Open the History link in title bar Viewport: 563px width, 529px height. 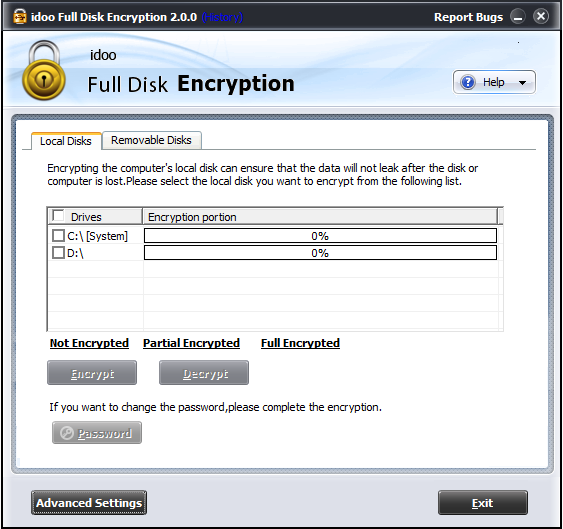(222, 17)
